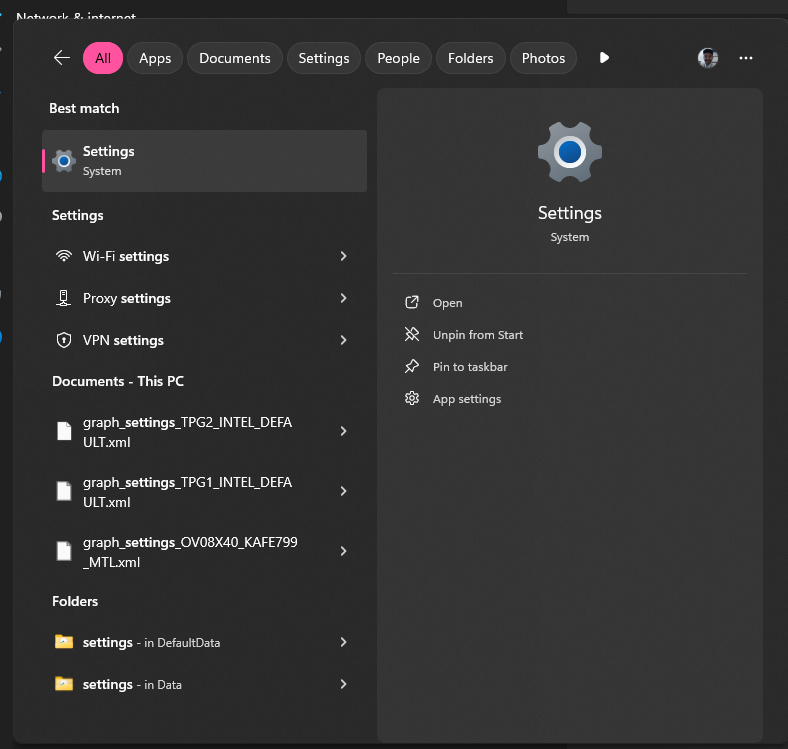Click the user profile avatar

coord(708,58)
